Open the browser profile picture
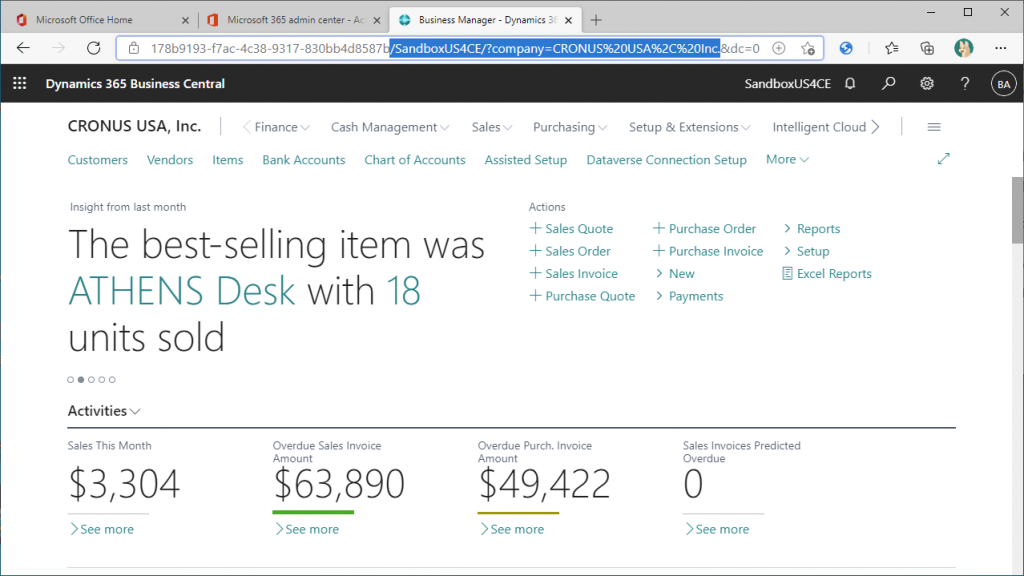This screenshot has width=1024, height=576. point(963,48)
